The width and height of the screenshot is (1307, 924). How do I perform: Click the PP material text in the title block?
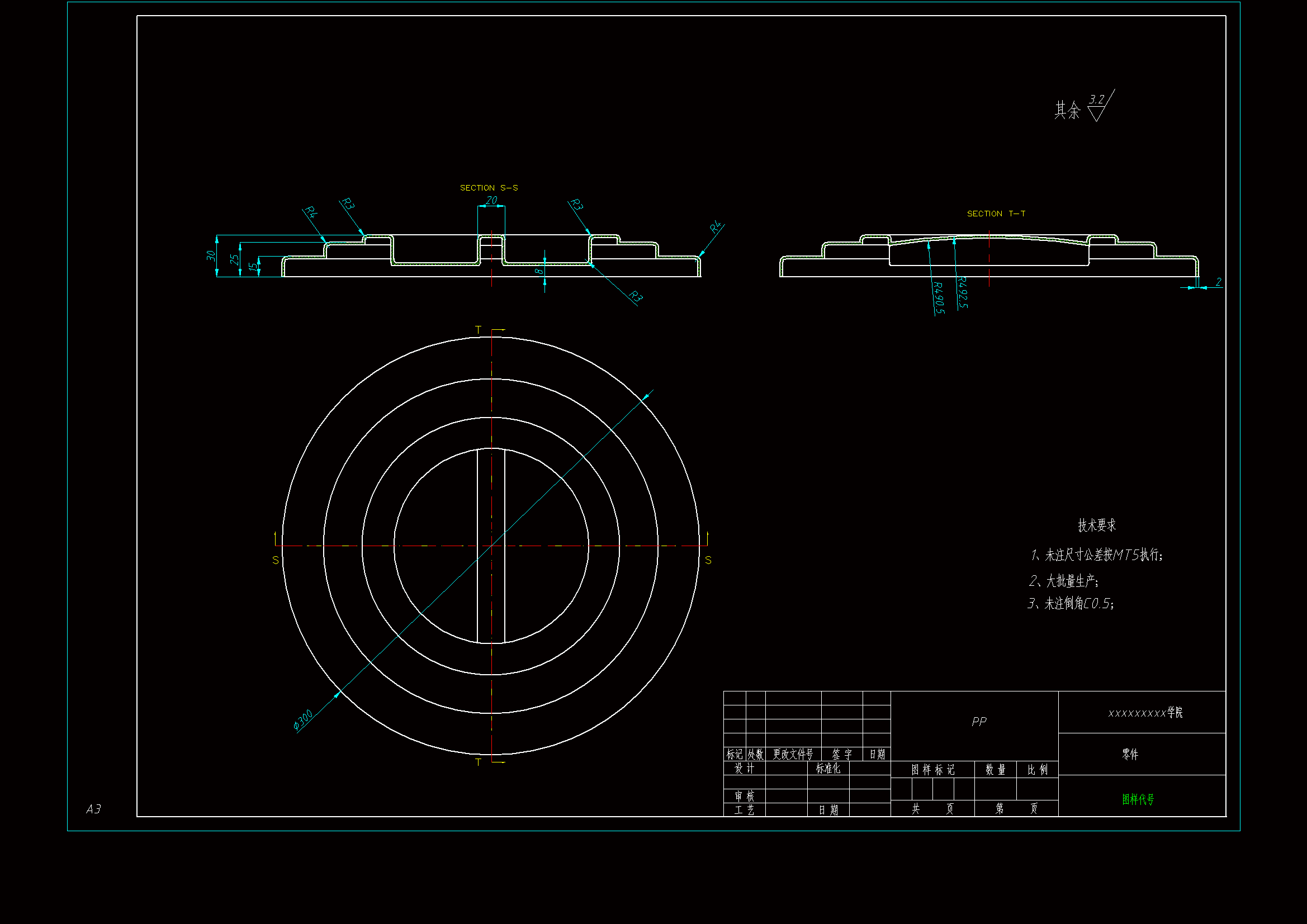pos(978,722)
